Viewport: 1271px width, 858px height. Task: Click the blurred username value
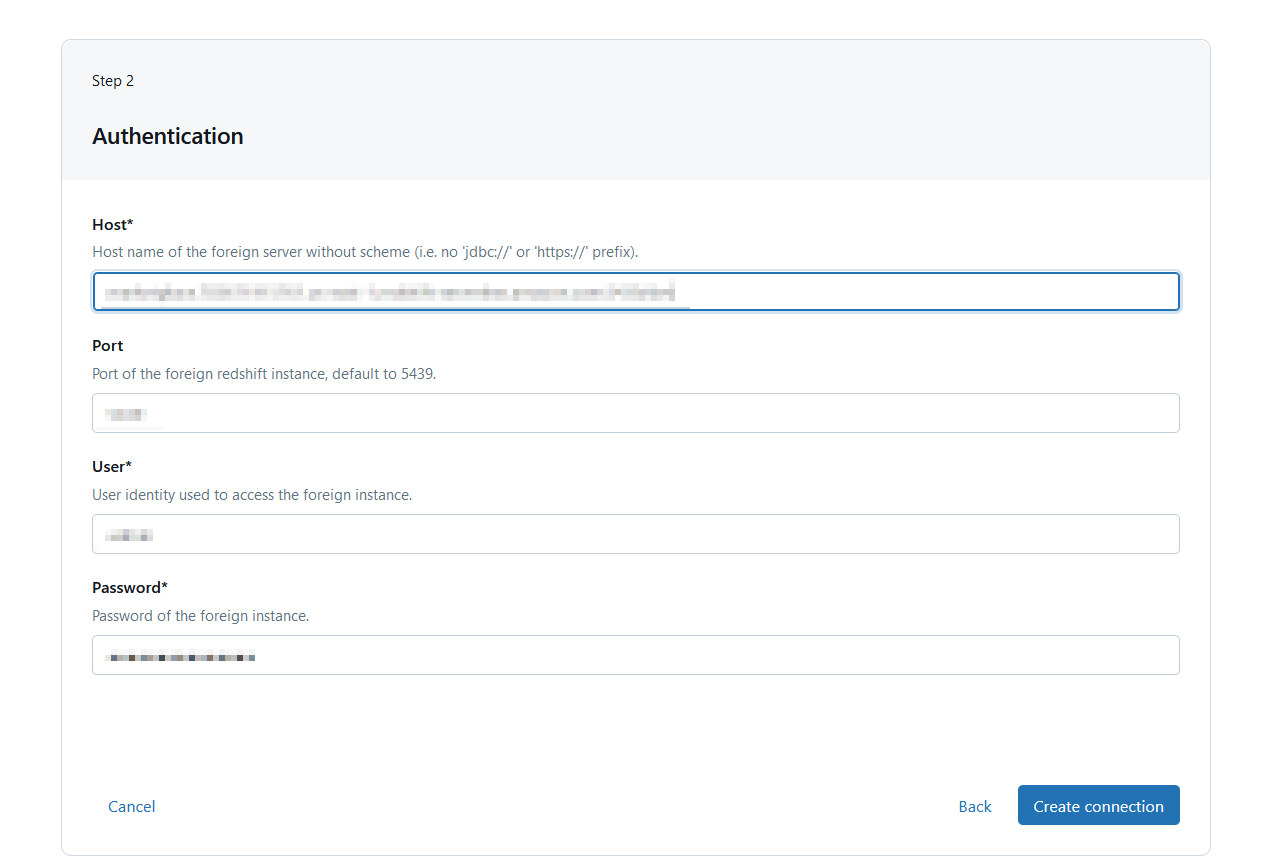130,536
